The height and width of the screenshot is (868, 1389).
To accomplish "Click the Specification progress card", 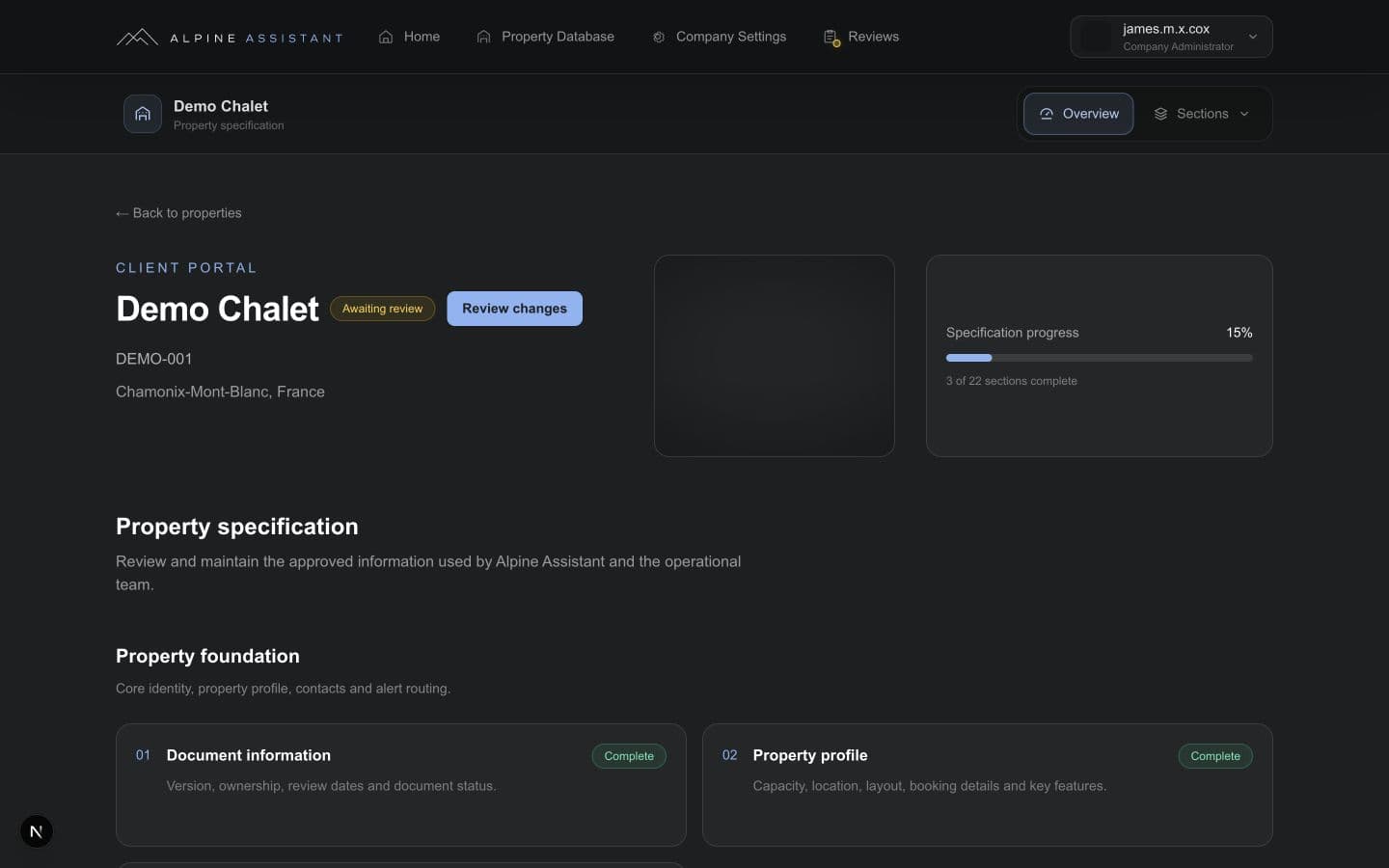I will pos(1100,356).
